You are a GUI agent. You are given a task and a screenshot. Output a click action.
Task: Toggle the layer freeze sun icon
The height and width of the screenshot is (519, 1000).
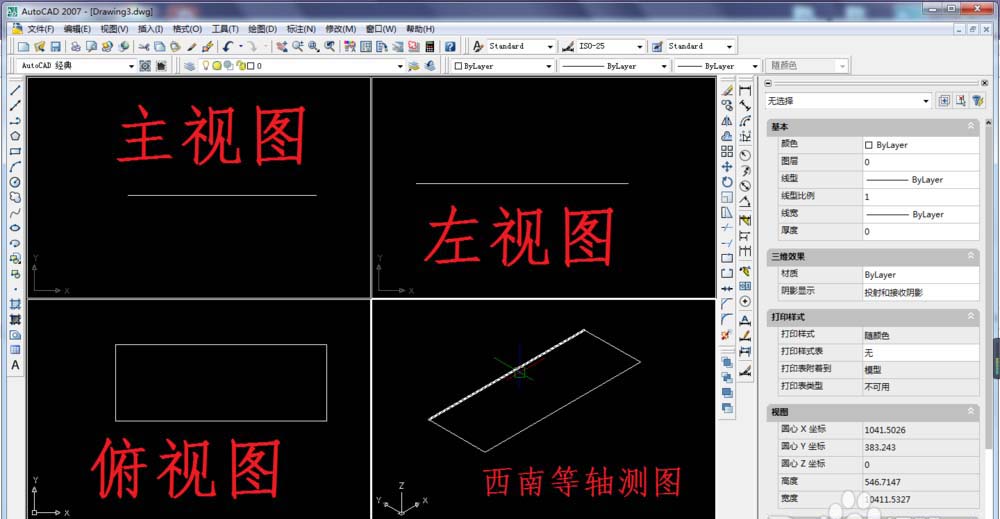tap(217, 66)
